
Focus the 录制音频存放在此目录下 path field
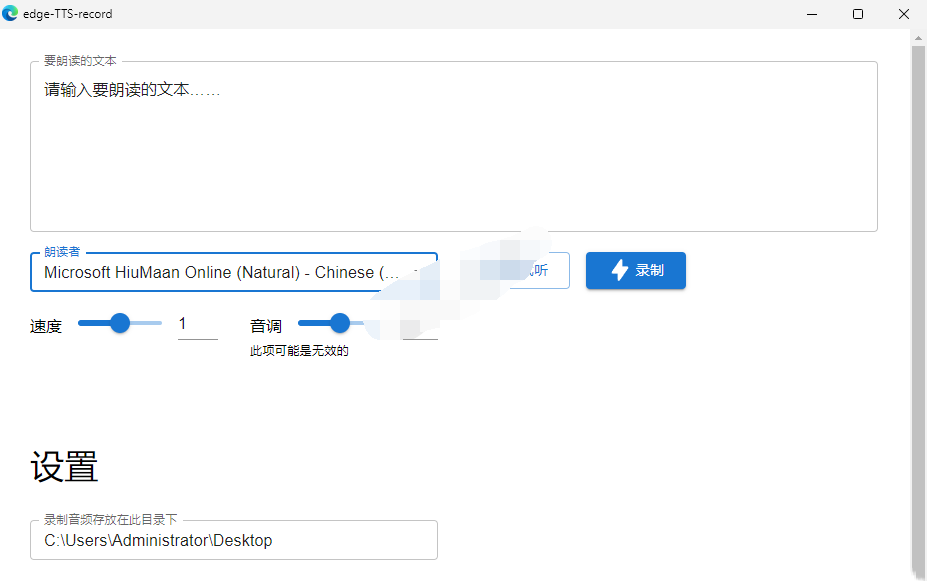[x=233, y=540]
